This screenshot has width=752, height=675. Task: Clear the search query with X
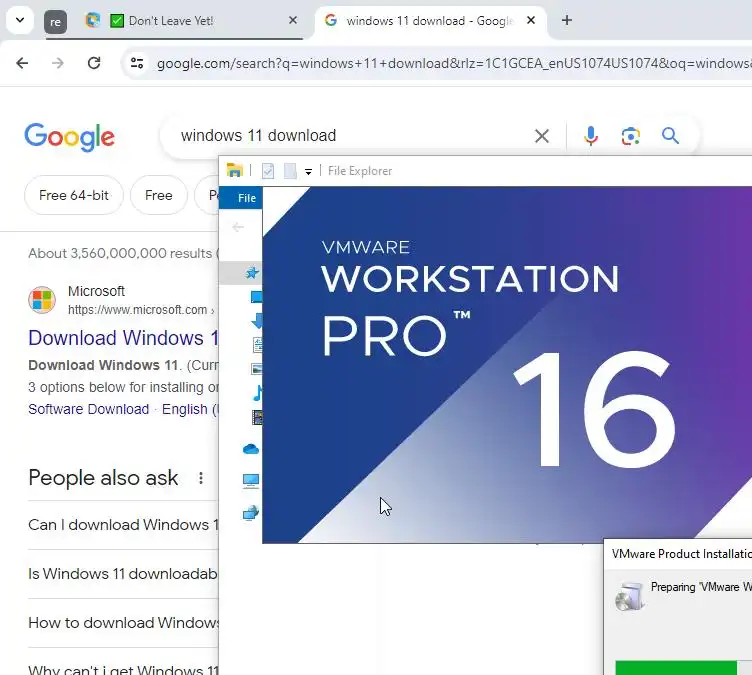tap(541, 136)
